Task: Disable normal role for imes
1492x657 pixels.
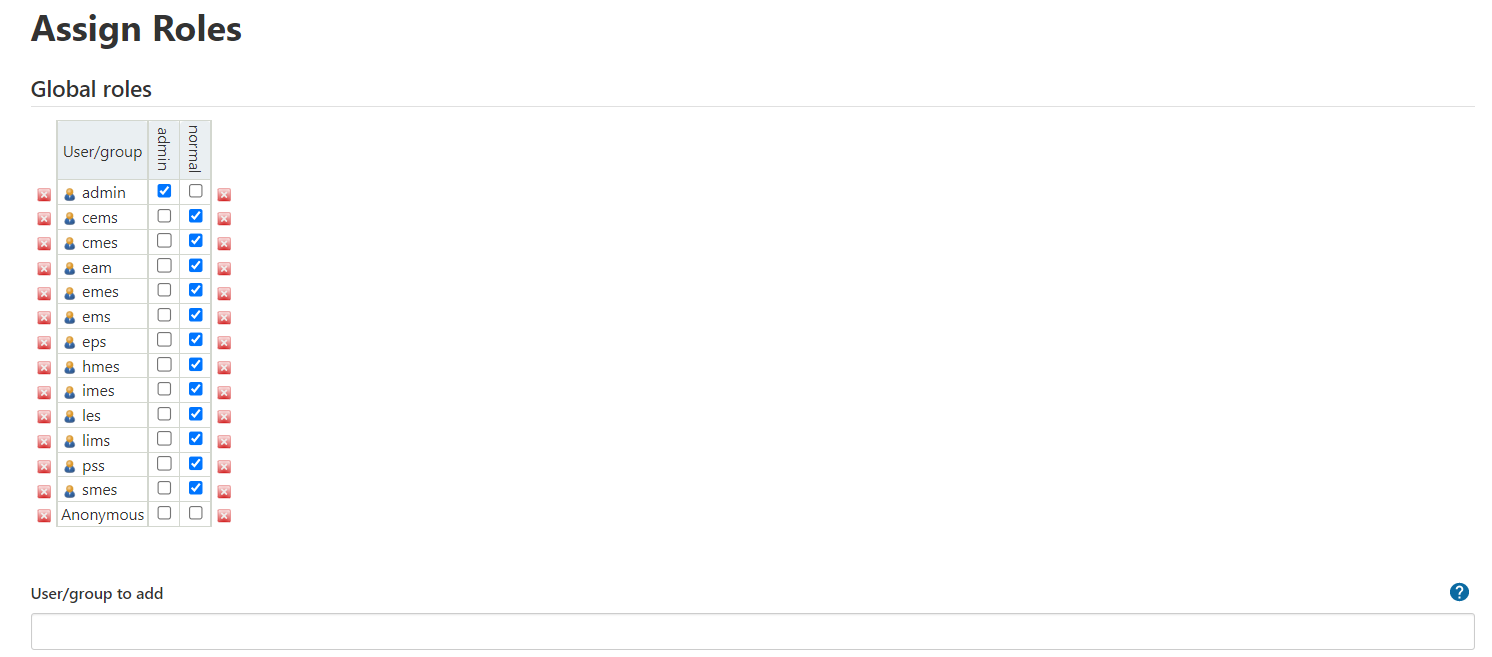Action: pos(196,389)
